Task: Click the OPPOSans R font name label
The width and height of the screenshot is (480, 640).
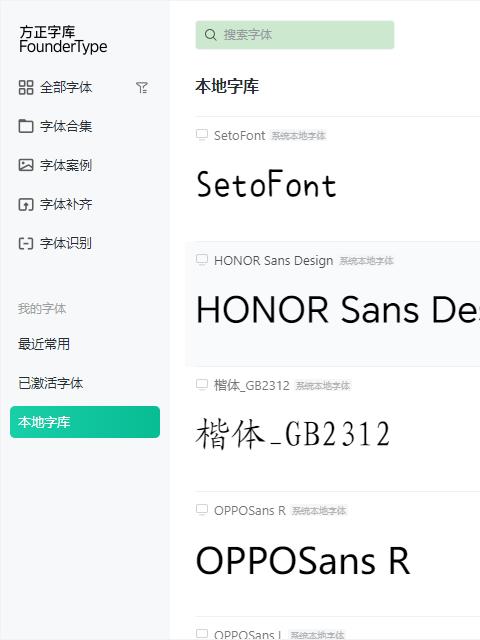Action: [x=250, y=510]
